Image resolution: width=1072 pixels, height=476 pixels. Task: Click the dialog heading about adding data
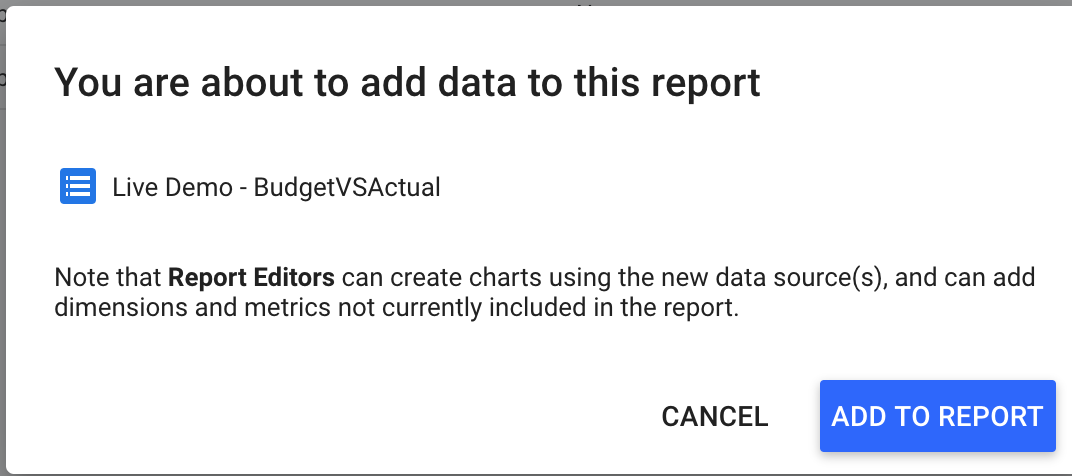[x=407, y=83]
